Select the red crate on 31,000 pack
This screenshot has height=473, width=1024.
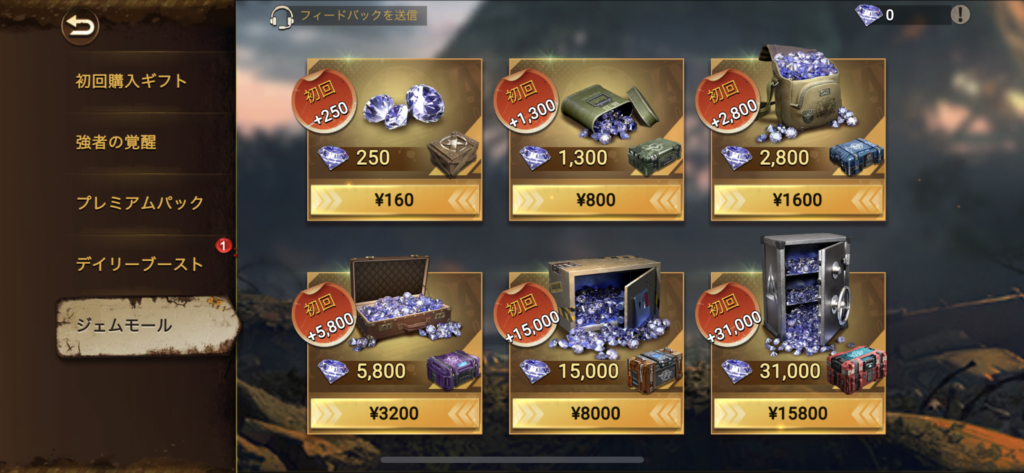click(856, 370)
